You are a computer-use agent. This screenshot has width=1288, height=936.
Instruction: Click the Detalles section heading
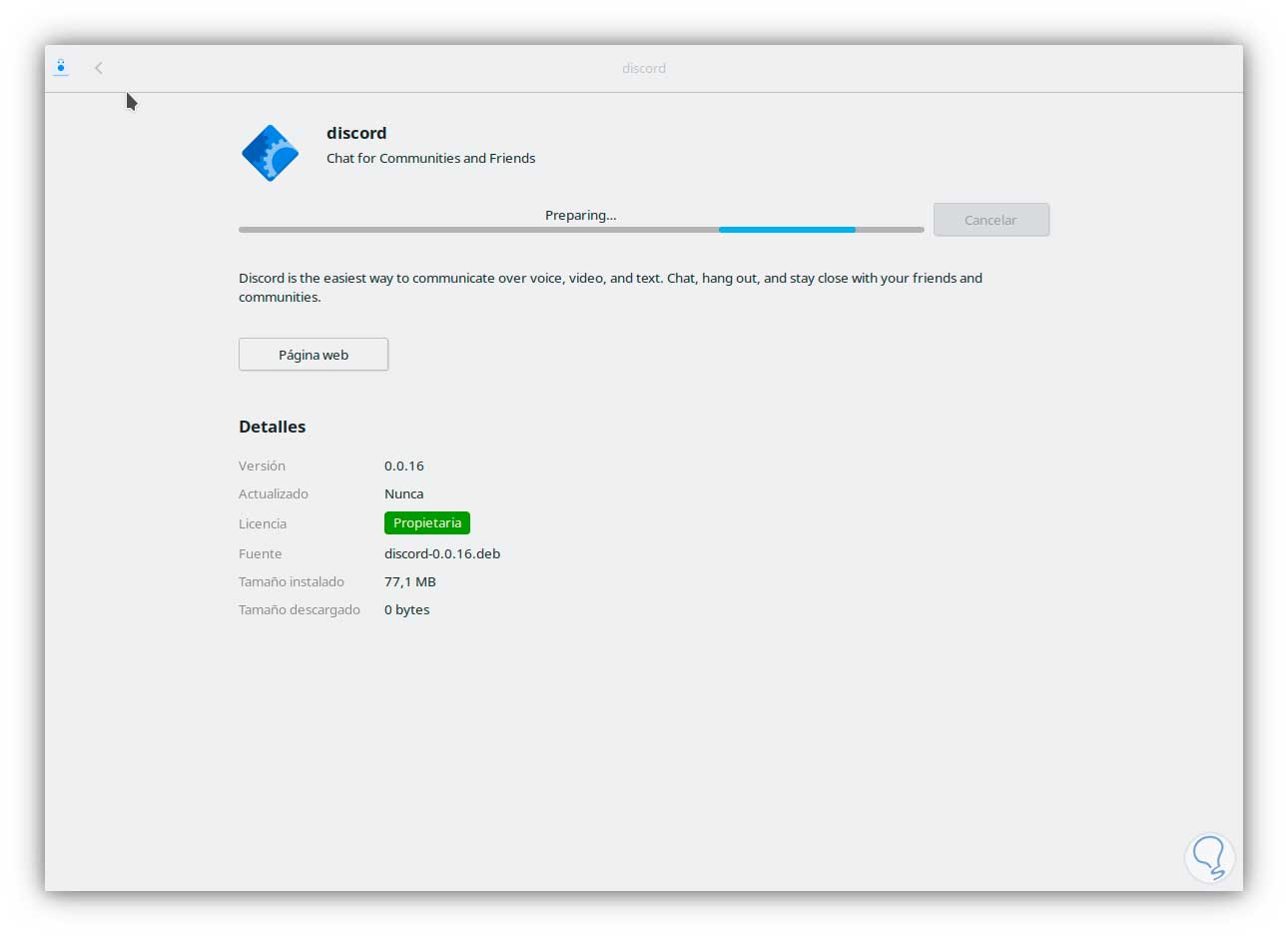(x=273, y=427)
